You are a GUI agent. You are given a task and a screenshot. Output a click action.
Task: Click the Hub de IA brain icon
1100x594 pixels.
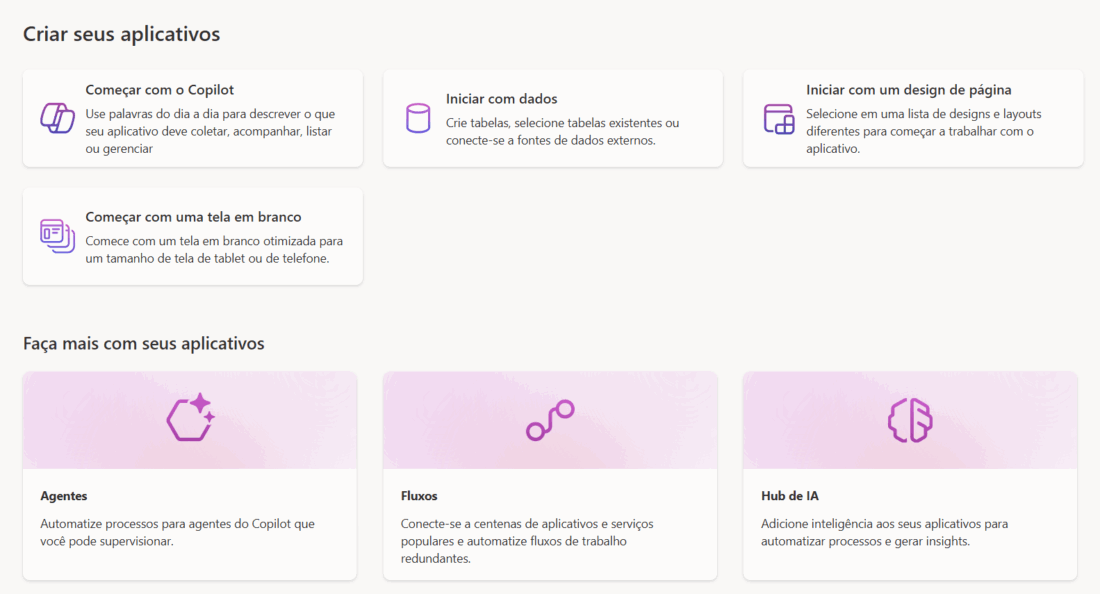click(911, 420)
